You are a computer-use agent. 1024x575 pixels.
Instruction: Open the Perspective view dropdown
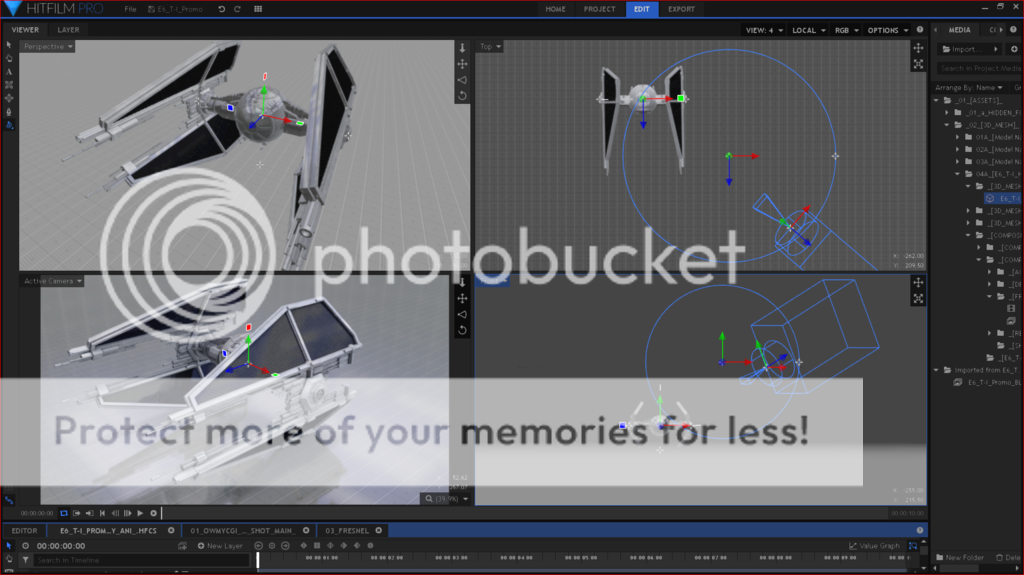click(x=48, y=46)
